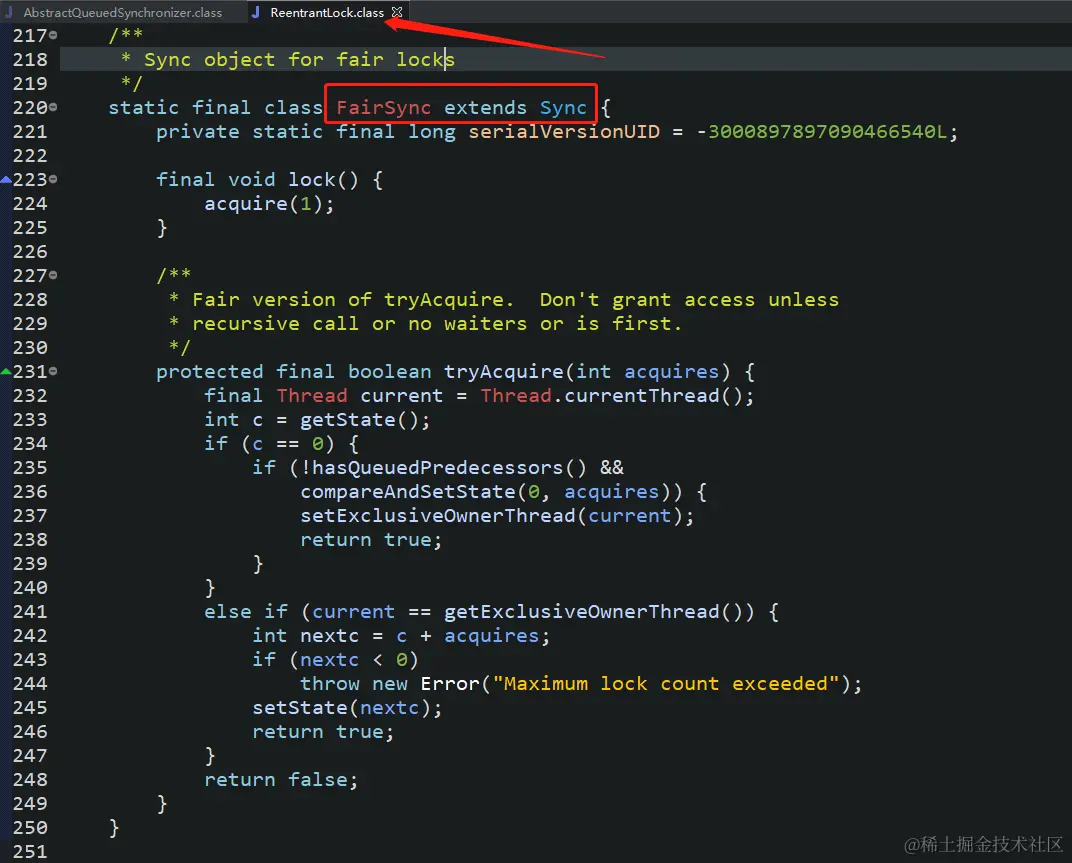Switch to the AbstractQueuedSynchronizer.class tab

coord(122,12)
